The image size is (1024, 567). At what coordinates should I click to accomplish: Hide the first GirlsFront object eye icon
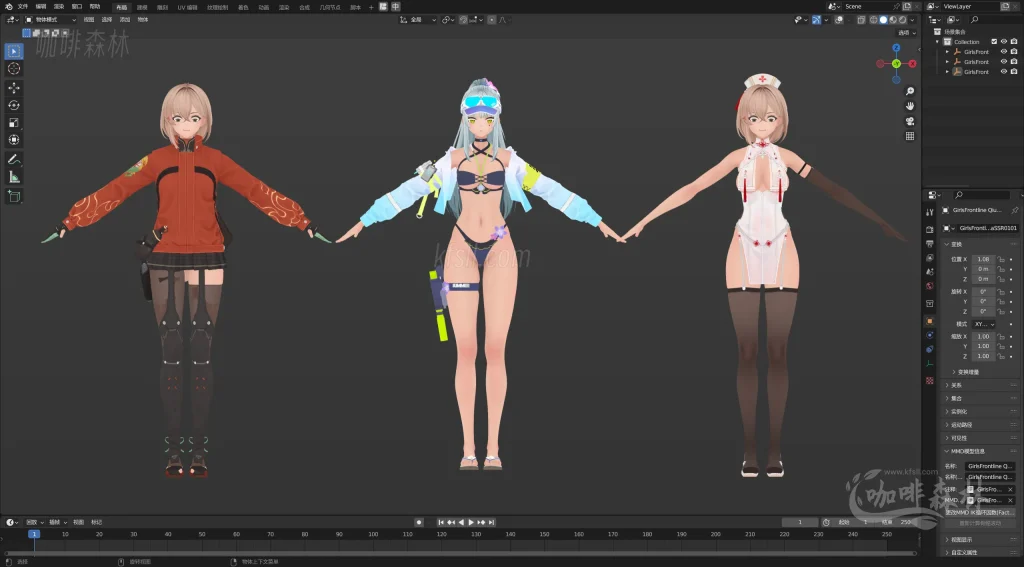[x=1004, y=52]
